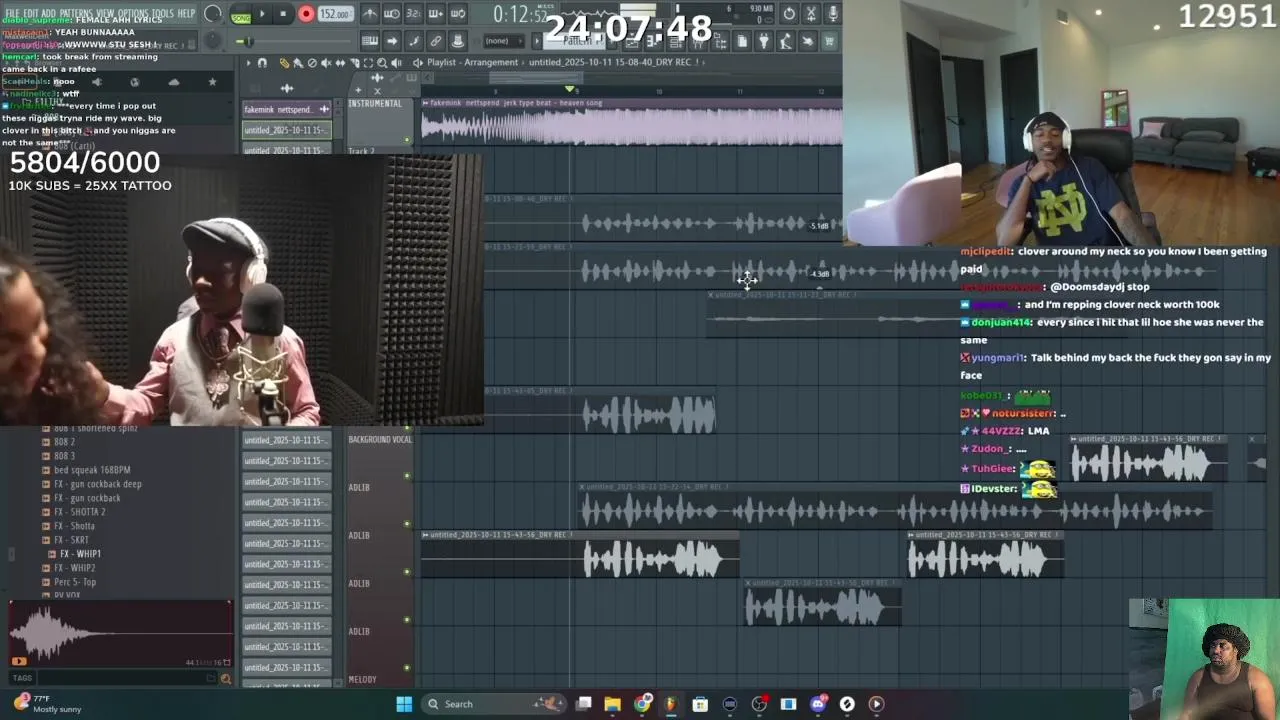The width and height of the screenshot is (1280, 720).
Task: Select browser item FX - gun cockback deep
Action: [x=98, y=484]
